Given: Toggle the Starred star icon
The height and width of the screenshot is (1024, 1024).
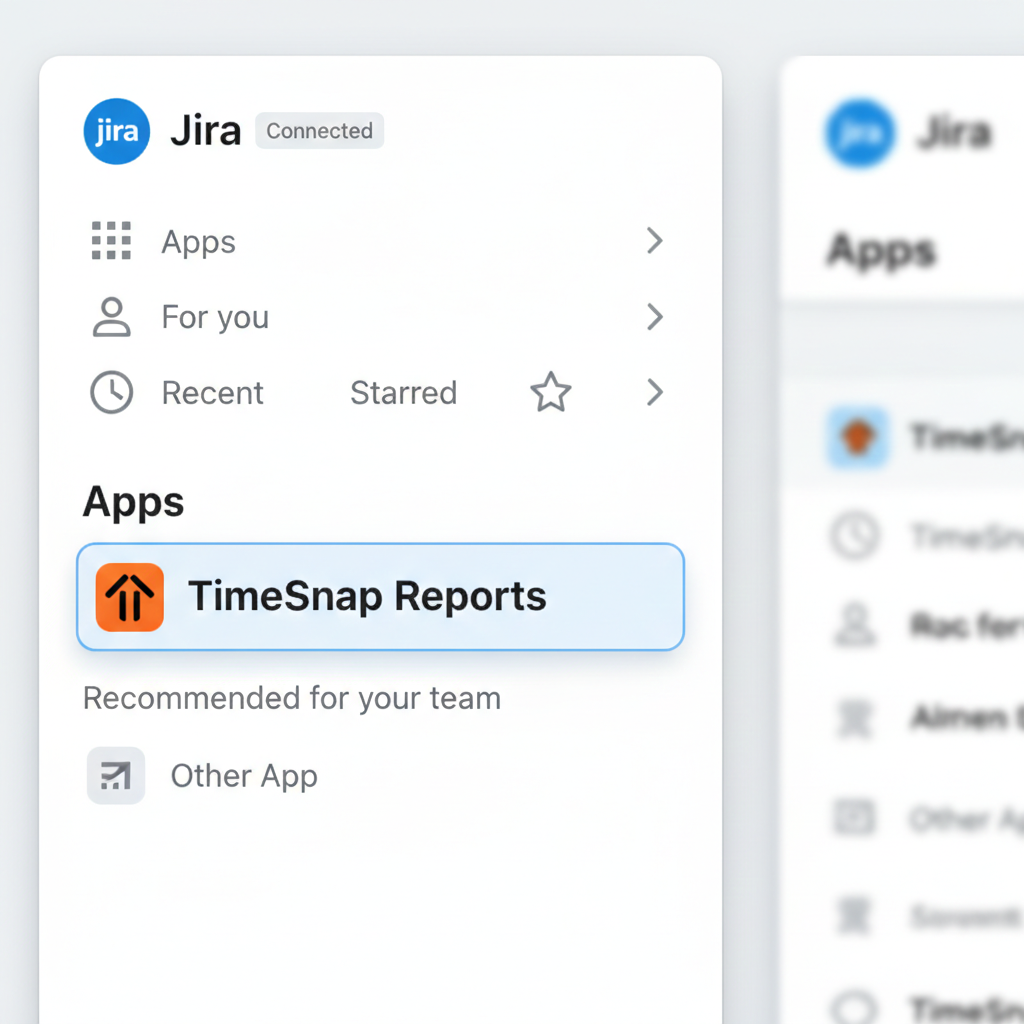Looking at the screenshot, I should 550,393.
